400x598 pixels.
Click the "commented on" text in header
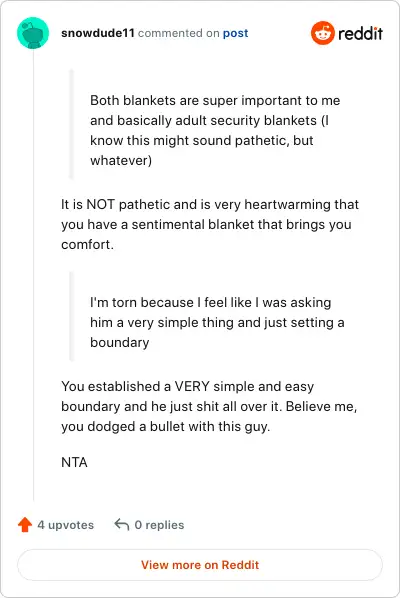point(178,33)
